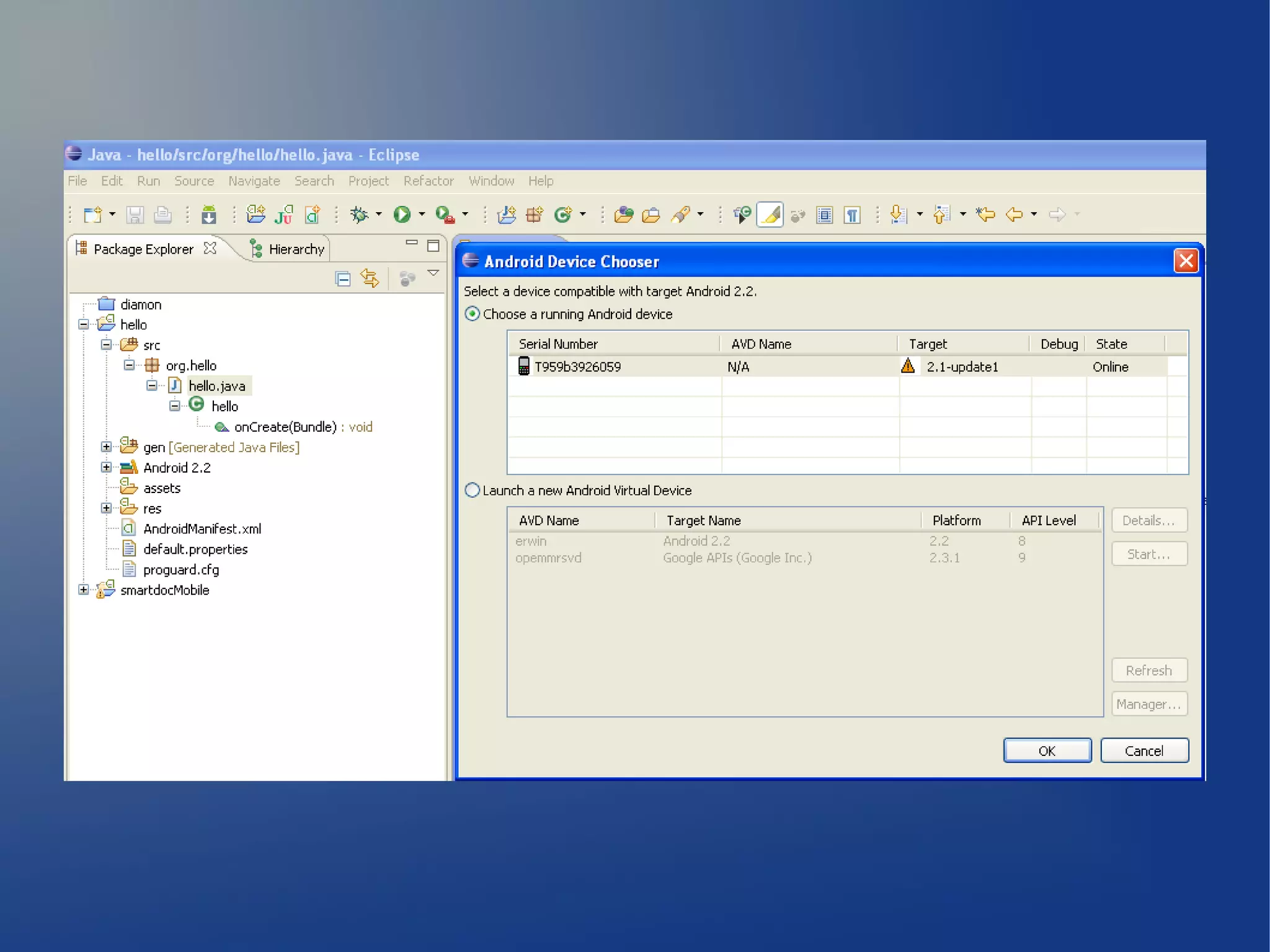Collapse the hello project tree node

point(84,324)
